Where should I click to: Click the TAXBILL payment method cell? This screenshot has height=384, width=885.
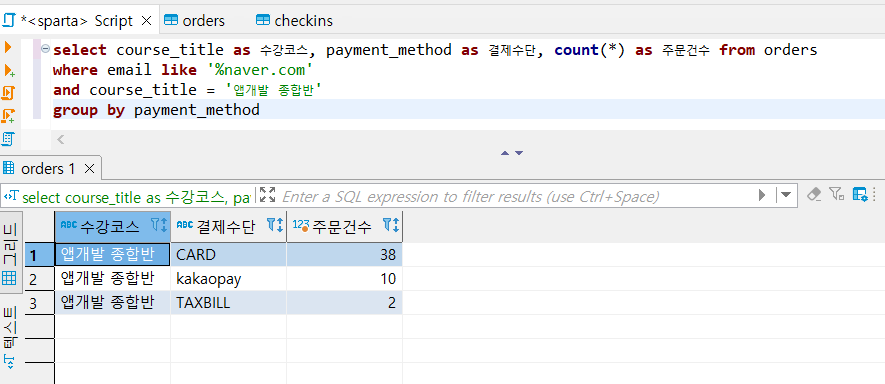[229, 303]
